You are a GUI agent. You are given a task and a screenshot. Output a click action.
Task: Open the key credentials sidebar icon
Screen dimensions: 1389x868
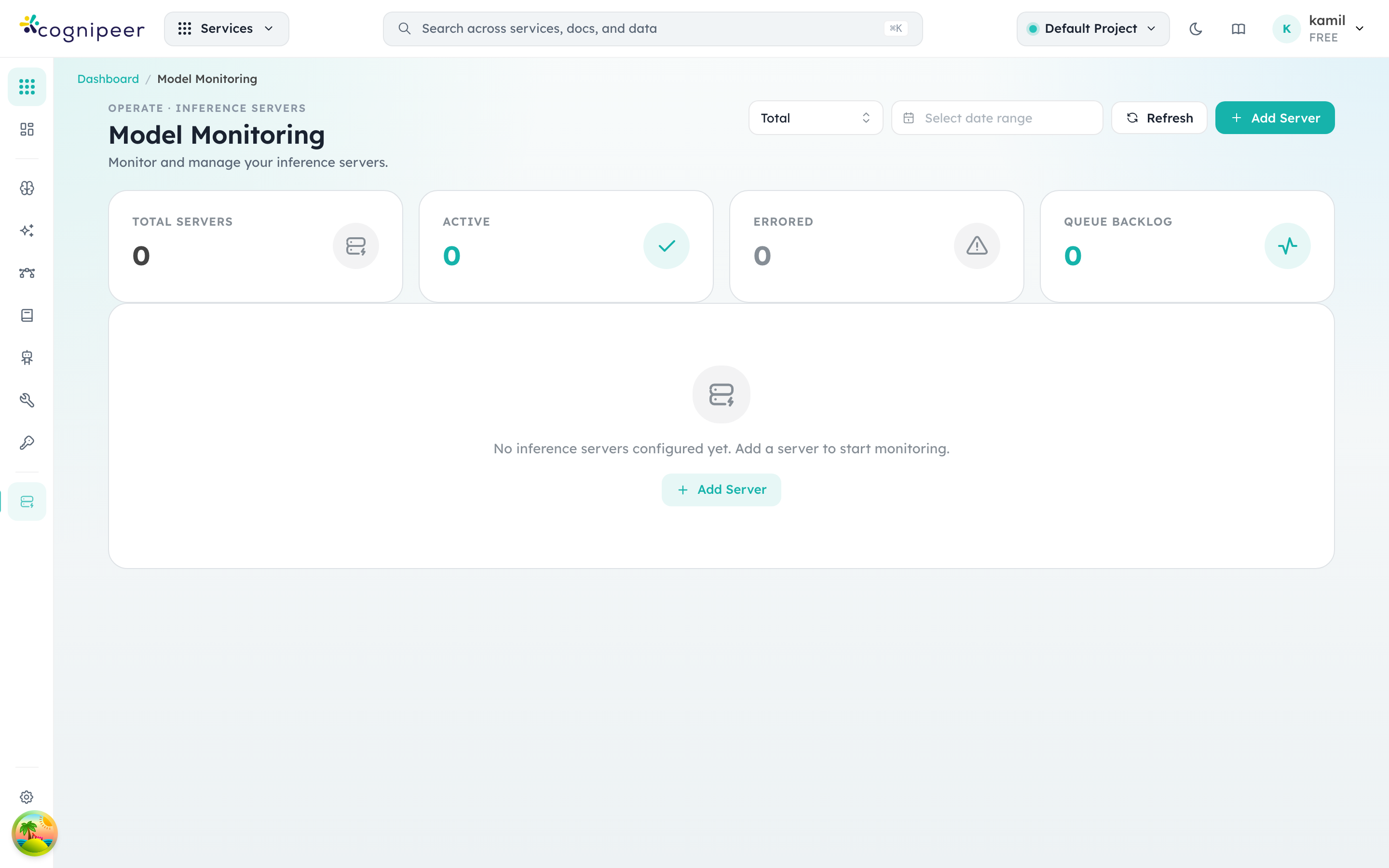tap(27, 443)
